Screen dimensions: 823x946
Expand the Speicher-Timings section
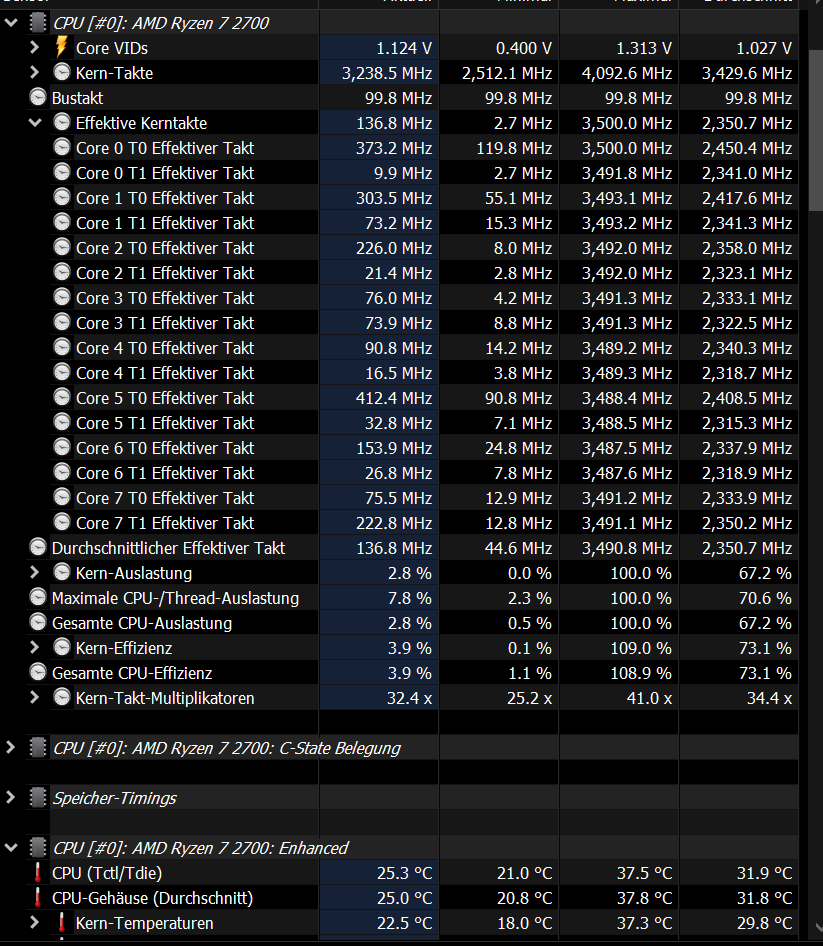[10, 798]
